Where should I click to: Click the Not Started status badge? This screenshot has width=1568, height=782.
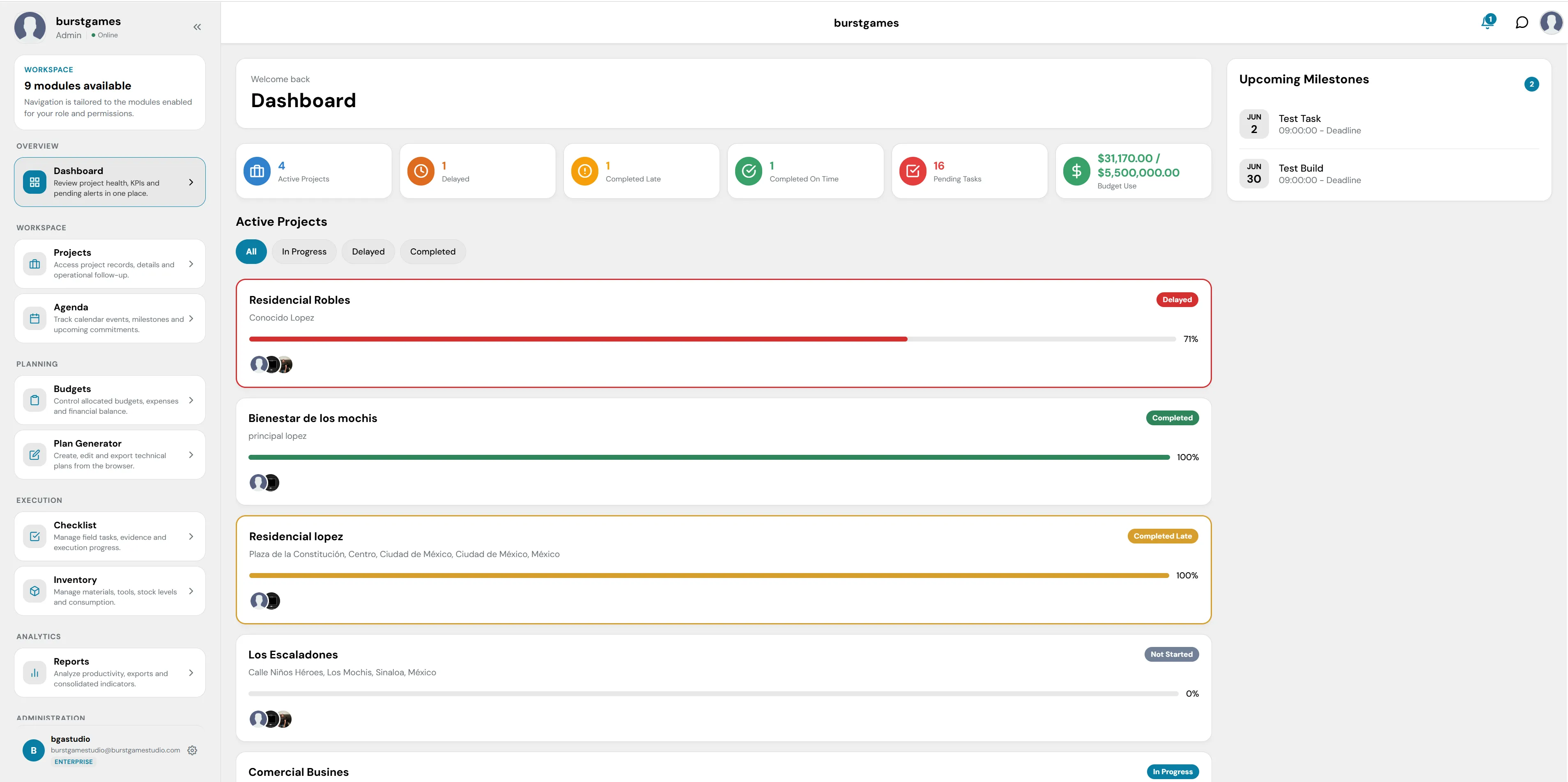tap(1172, 654)
